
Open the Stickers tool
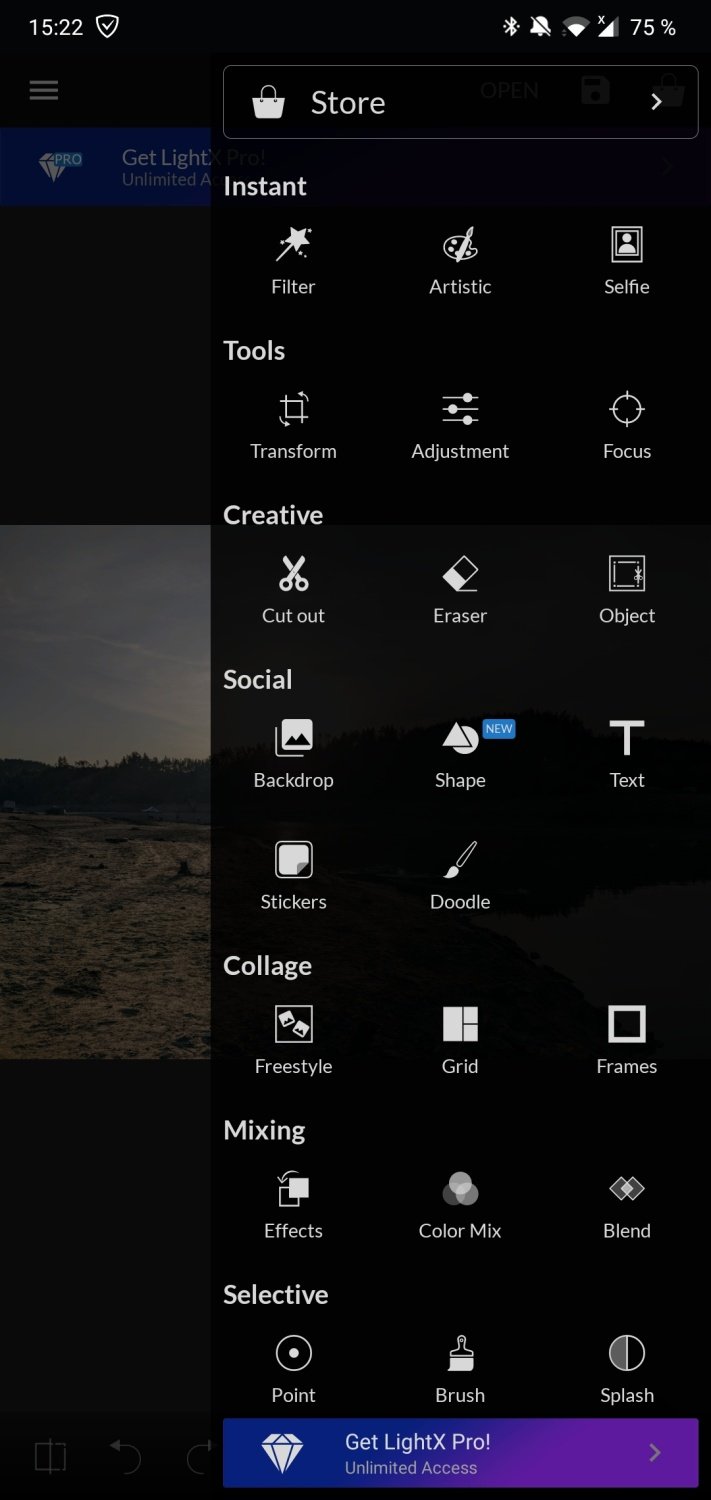pyautogui.click(x=293, y=876)
